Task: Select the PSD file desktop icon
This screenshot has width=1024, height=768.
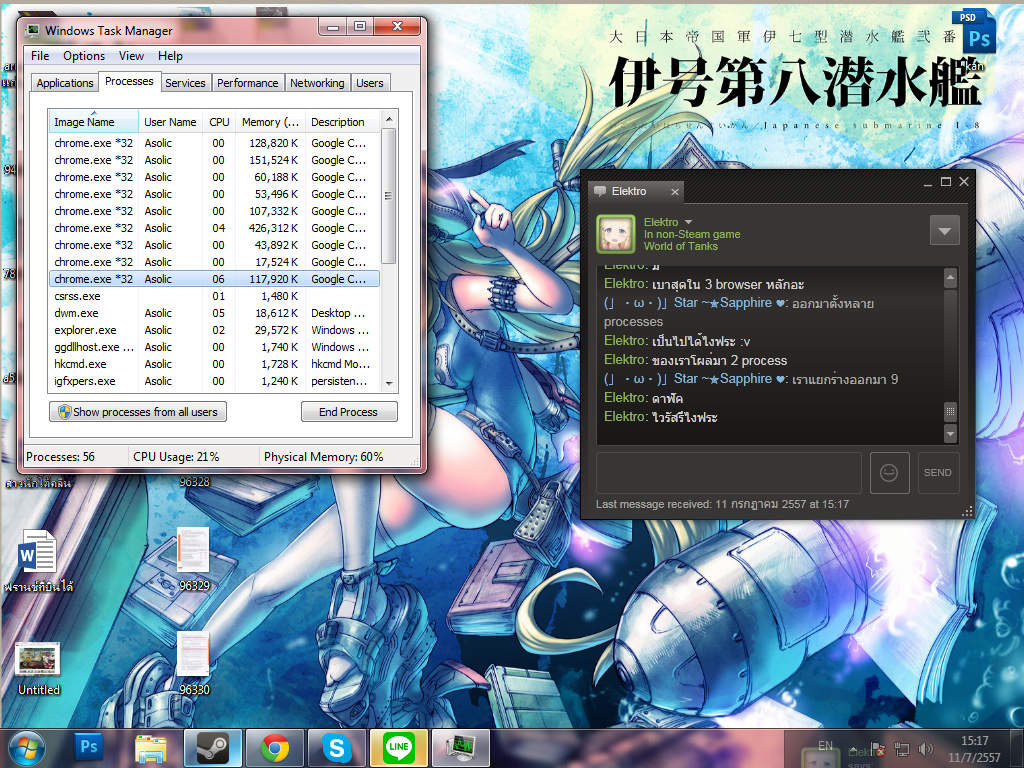Action: (974, 38)
